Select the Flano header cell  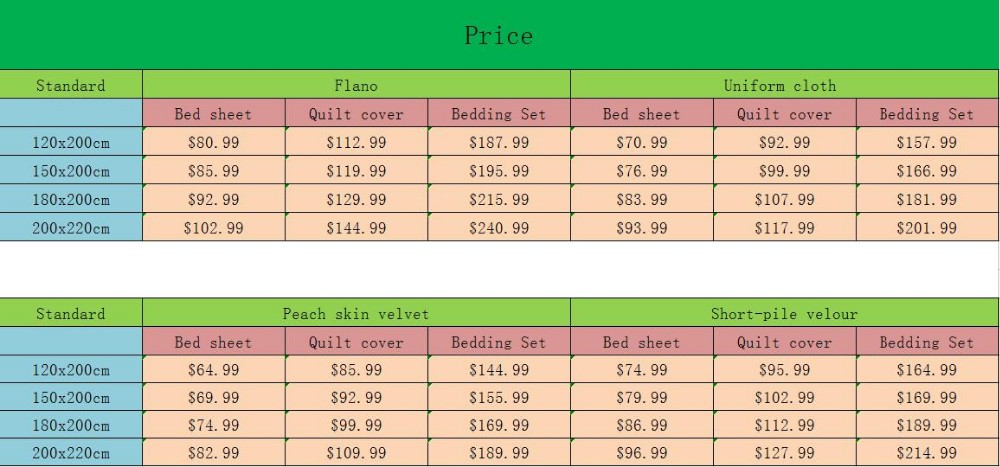click(x=356, y=85)
